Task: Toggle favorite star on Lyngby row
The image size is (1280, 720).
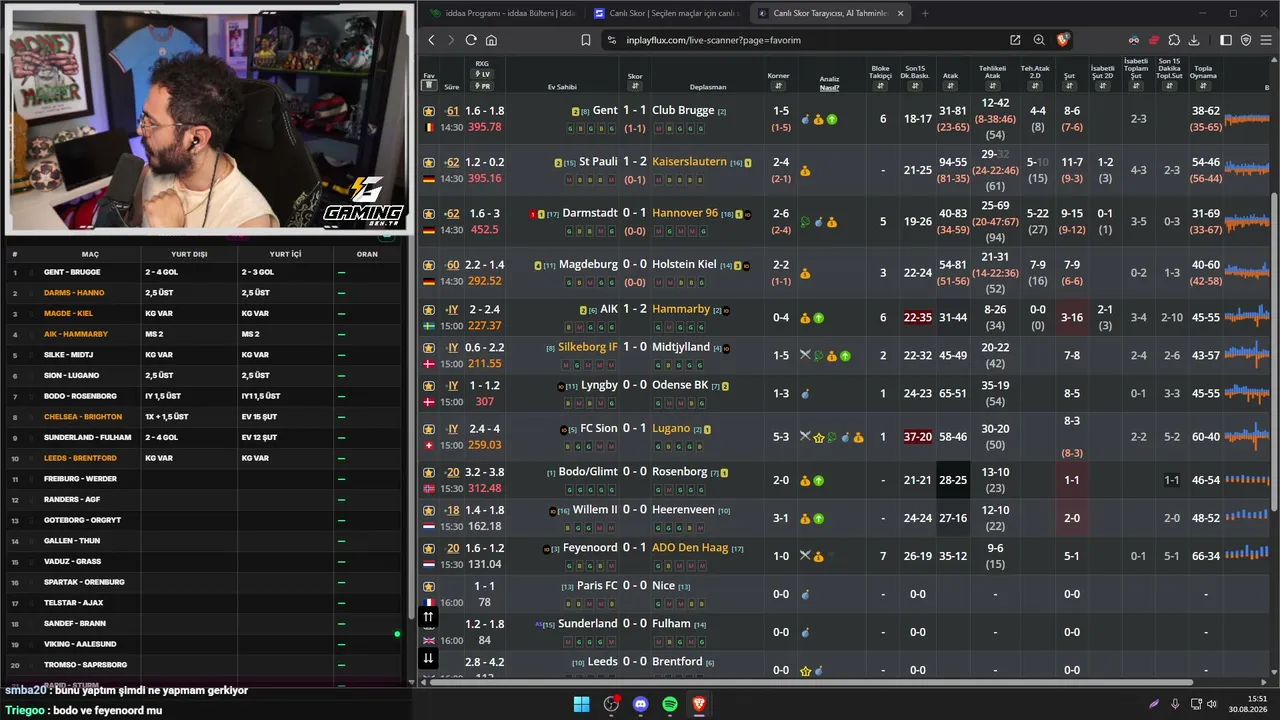Action: point(429,386)
